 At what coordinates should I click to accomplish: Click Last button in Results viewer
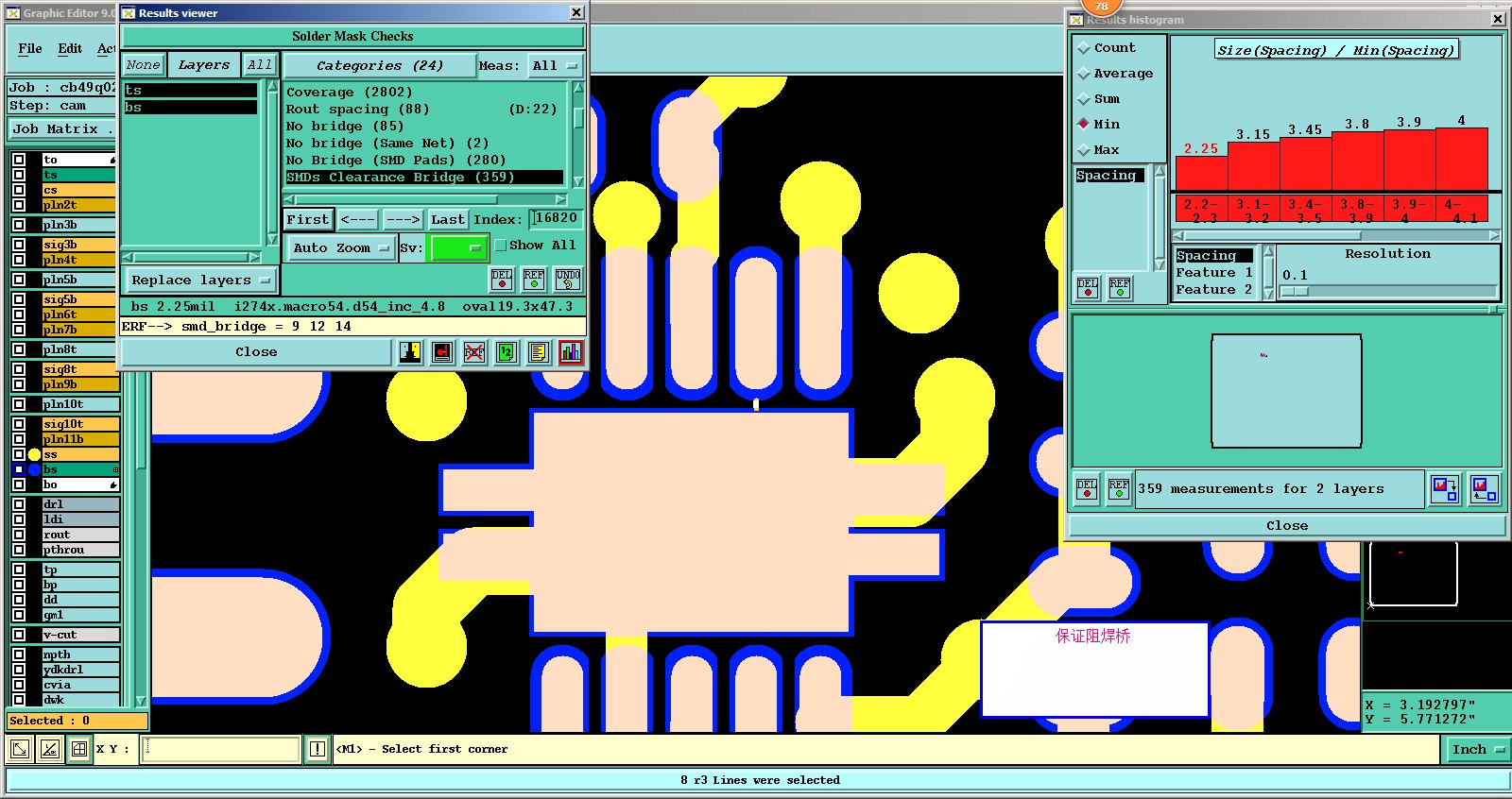[x=448, y=220]
